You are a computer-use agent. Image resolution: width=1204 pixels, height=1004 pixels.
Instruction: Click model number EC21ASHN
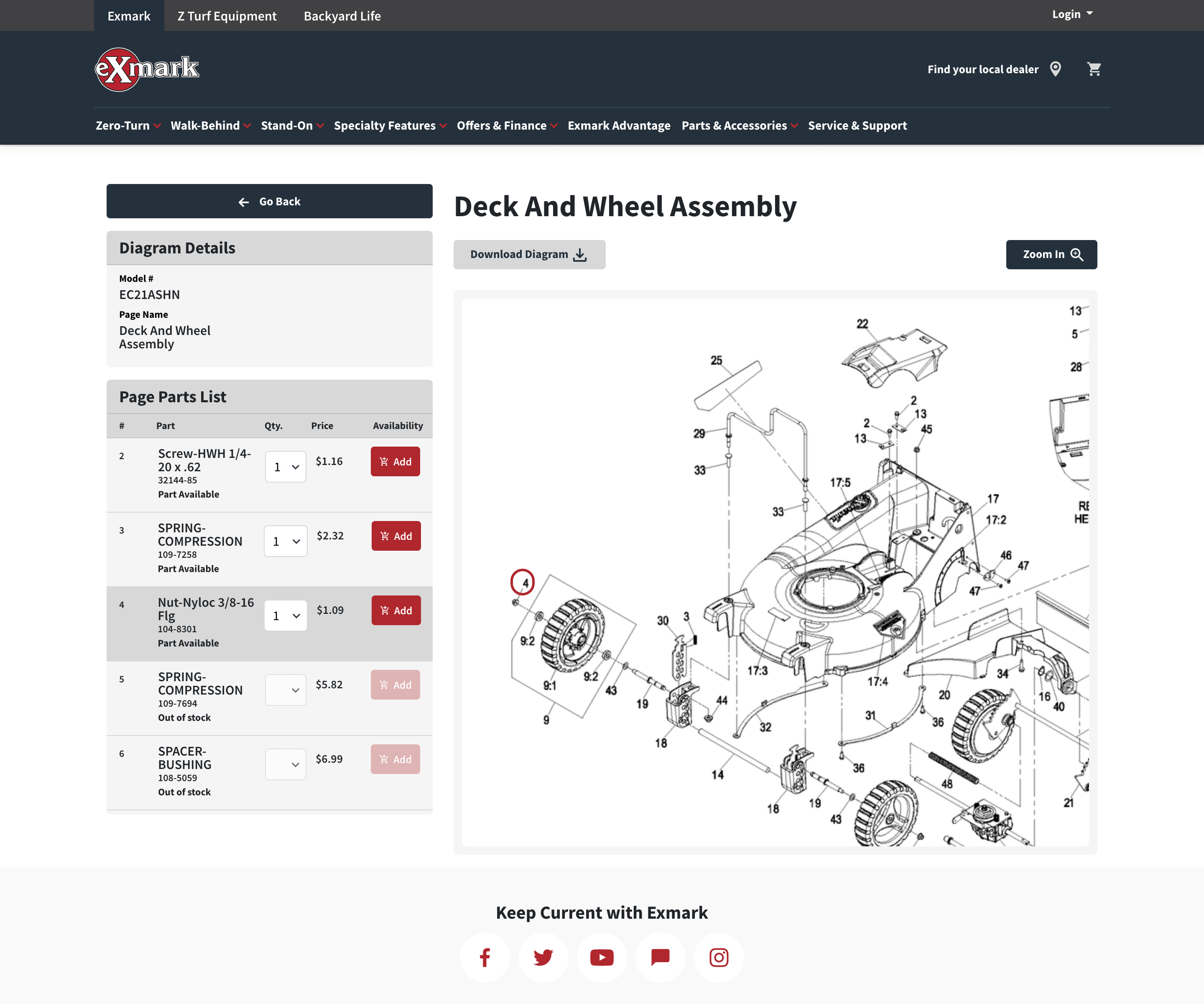[x=150, y=295]
